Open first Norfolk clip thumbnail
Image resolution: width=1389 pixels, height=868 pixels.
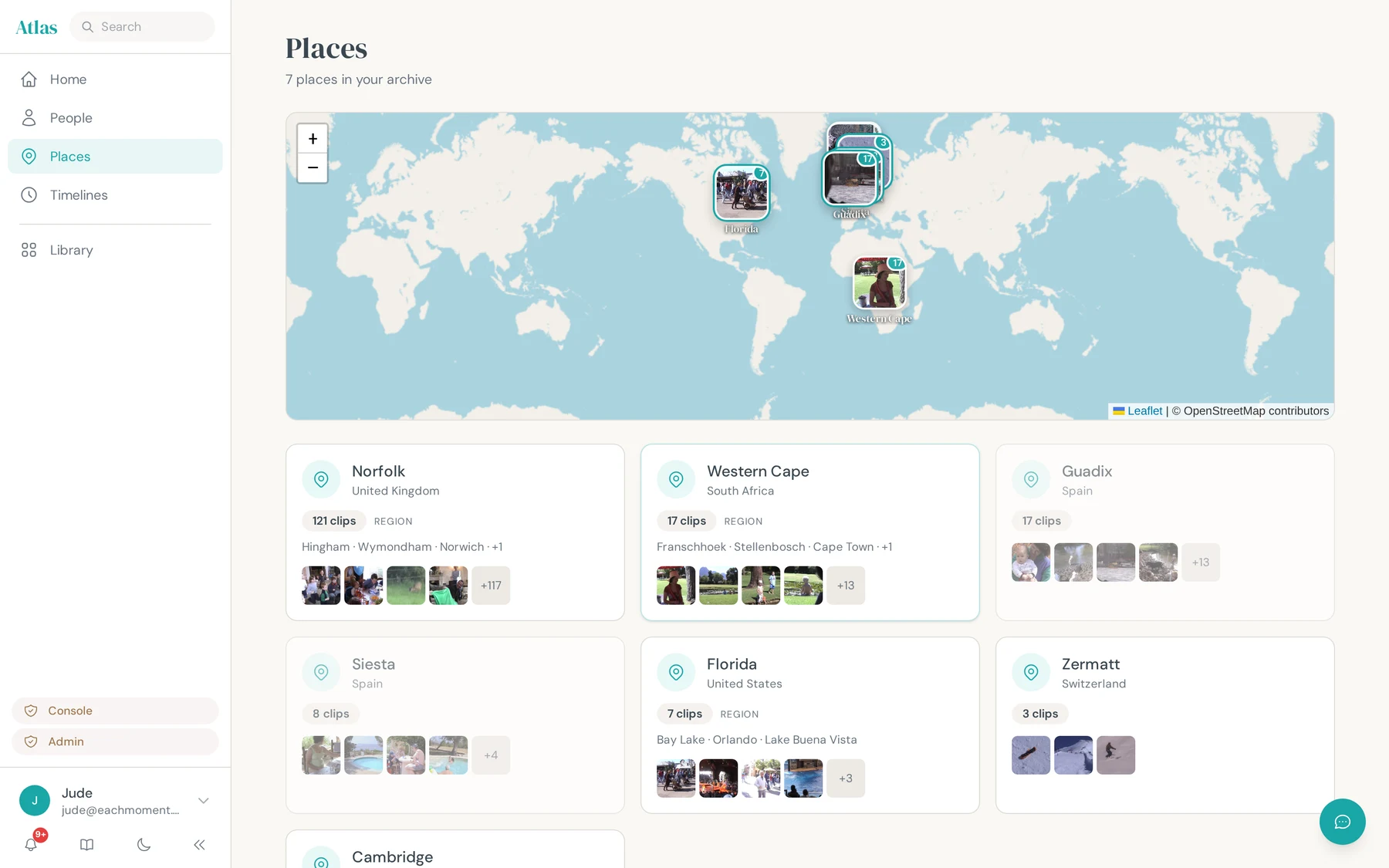(x=321, y=586)
